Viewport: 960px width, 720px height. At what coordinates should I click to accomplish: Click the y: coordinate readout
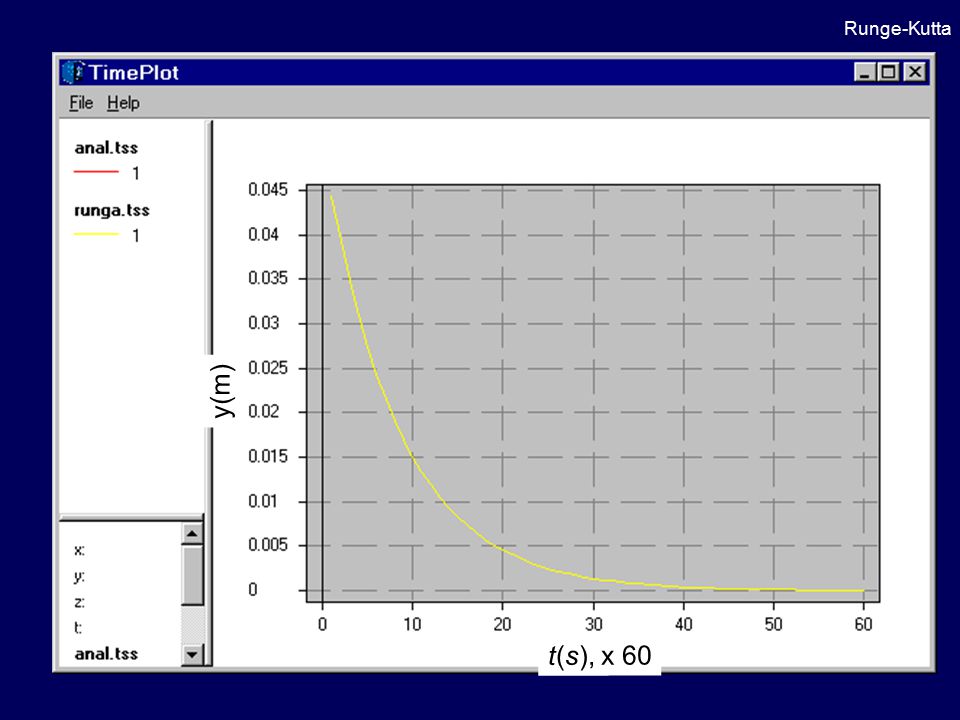click(x=80, y=576)
